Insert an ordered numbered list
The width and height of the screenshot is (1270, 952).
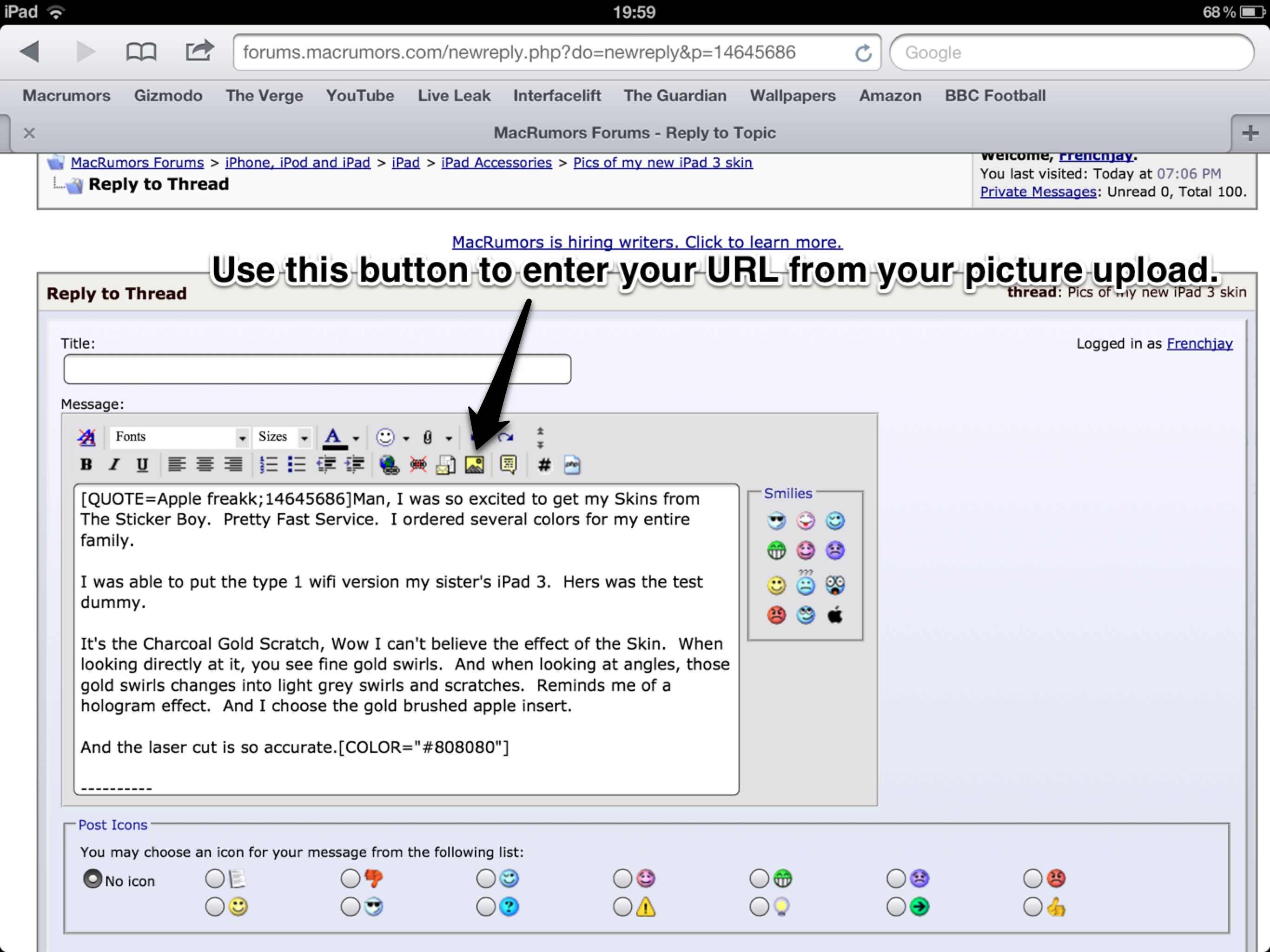pyautogui.click(x=268, y=464)
